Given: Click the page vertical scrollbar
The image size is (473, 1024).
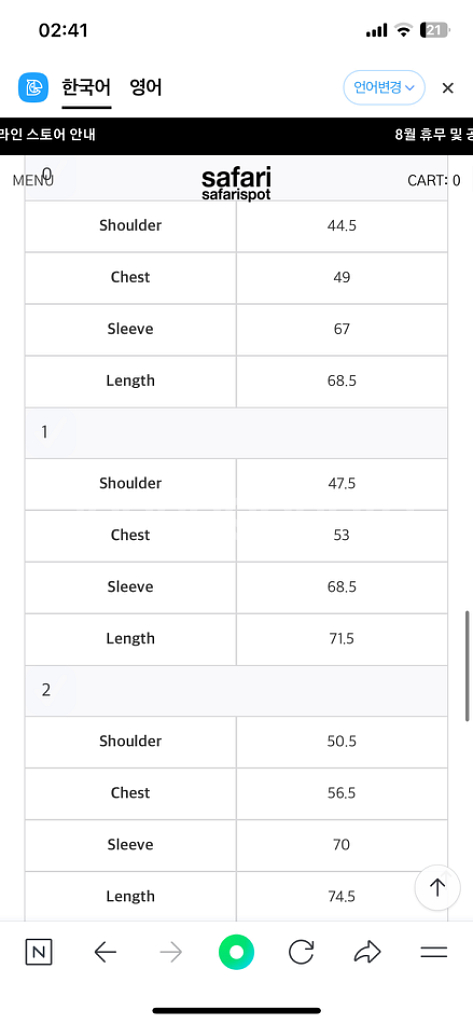Looking at the screenshot, I should 468,666.
